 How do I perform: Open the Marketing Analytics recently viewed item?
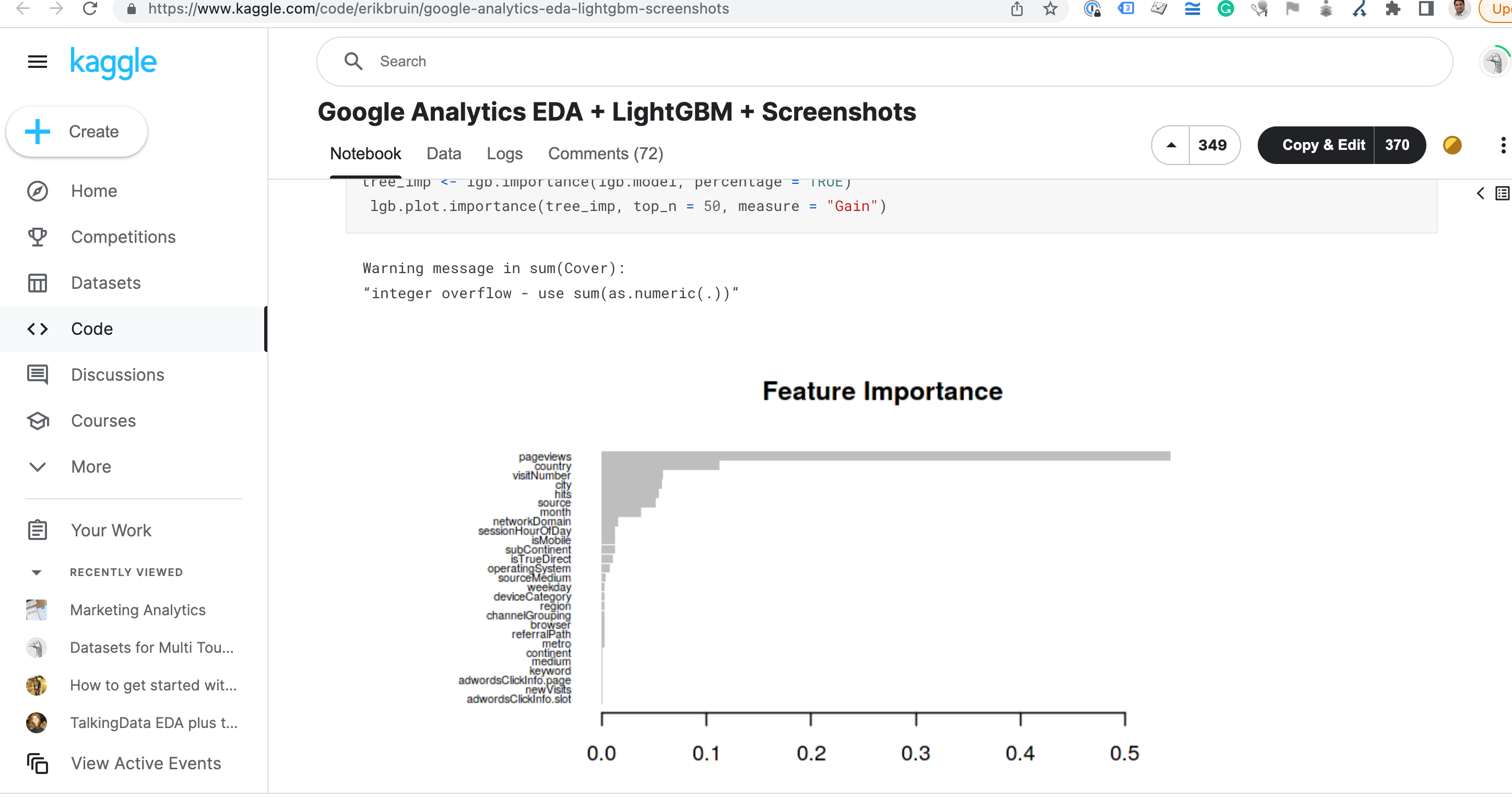click(138, 610)
